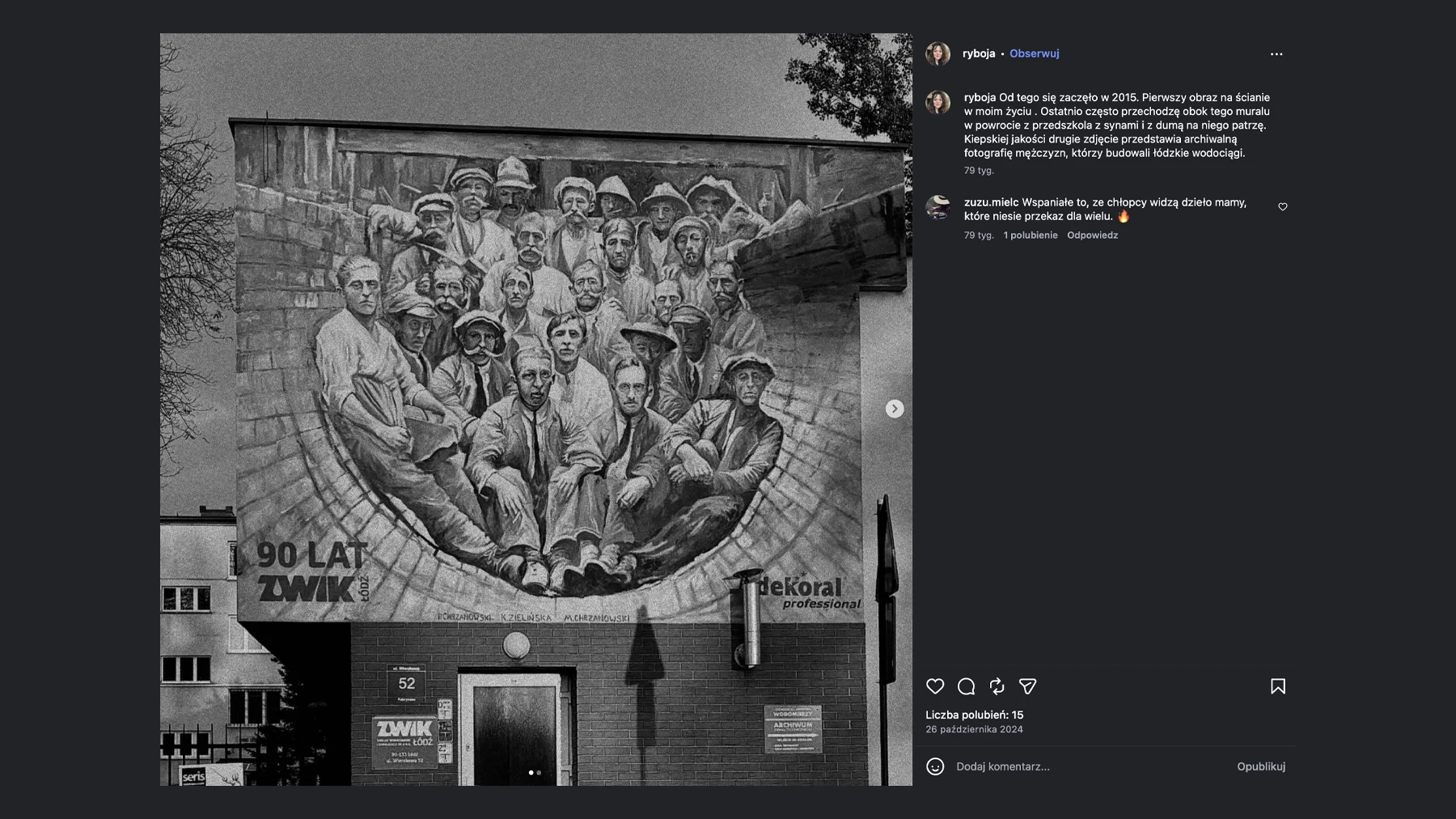1456x819 pixels.
Task: Open the three-dot more options menu
Action: tap(1276, 54)
